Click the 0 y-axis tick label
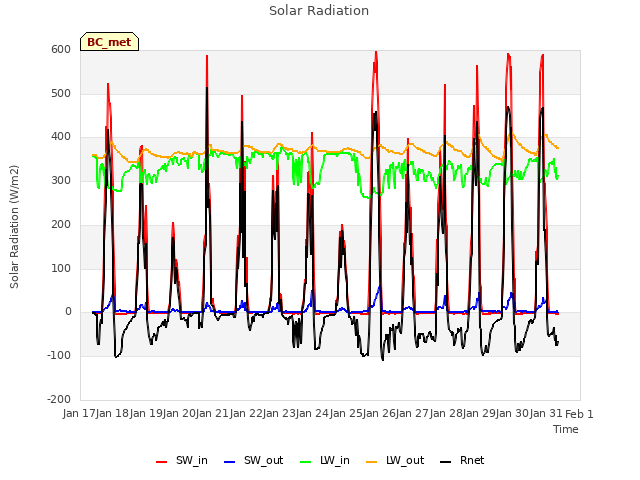 pos(68,312)
